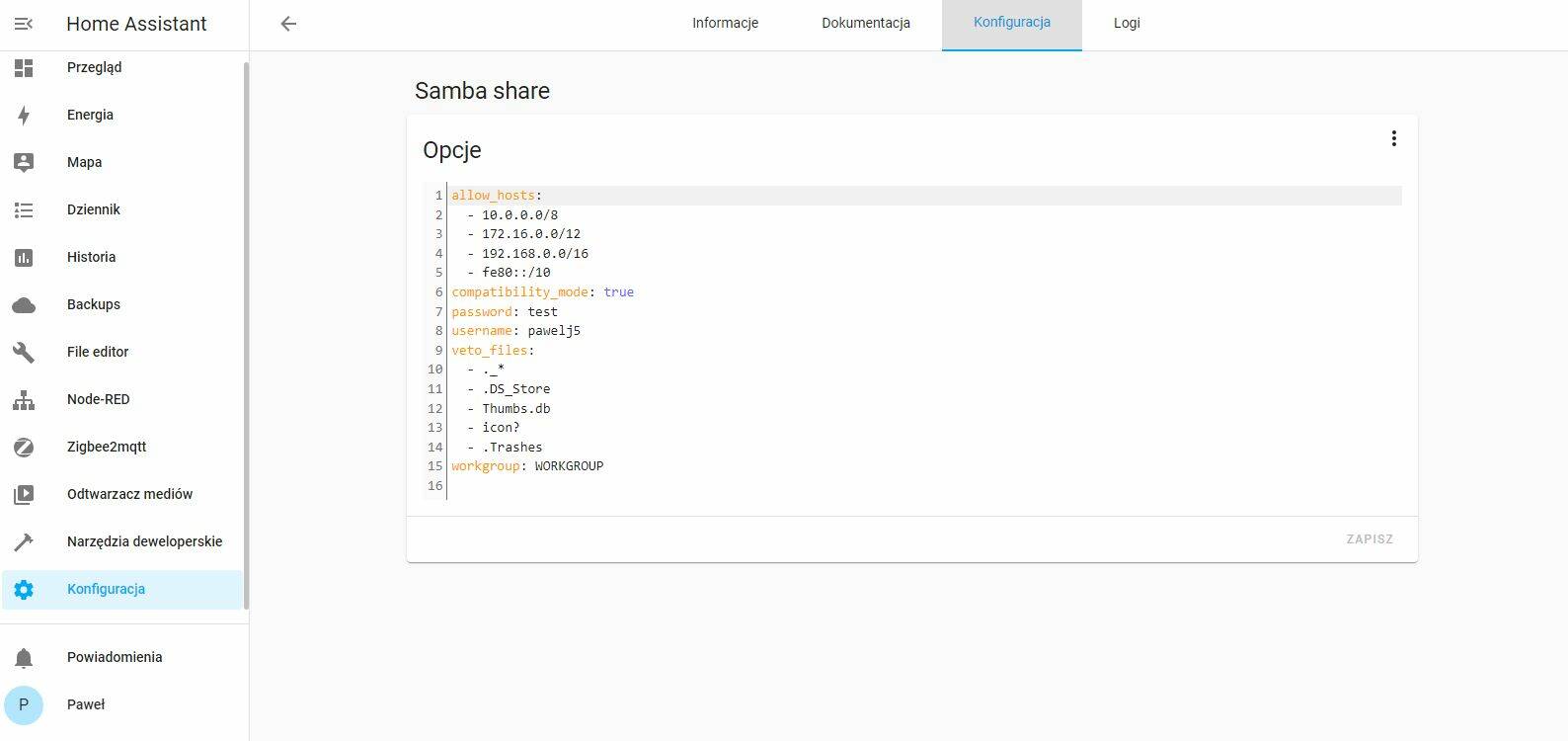The image size is (1568, 741).
Task: Click the Zigbee2mqtt circular icon
Action: coord(24,447)
